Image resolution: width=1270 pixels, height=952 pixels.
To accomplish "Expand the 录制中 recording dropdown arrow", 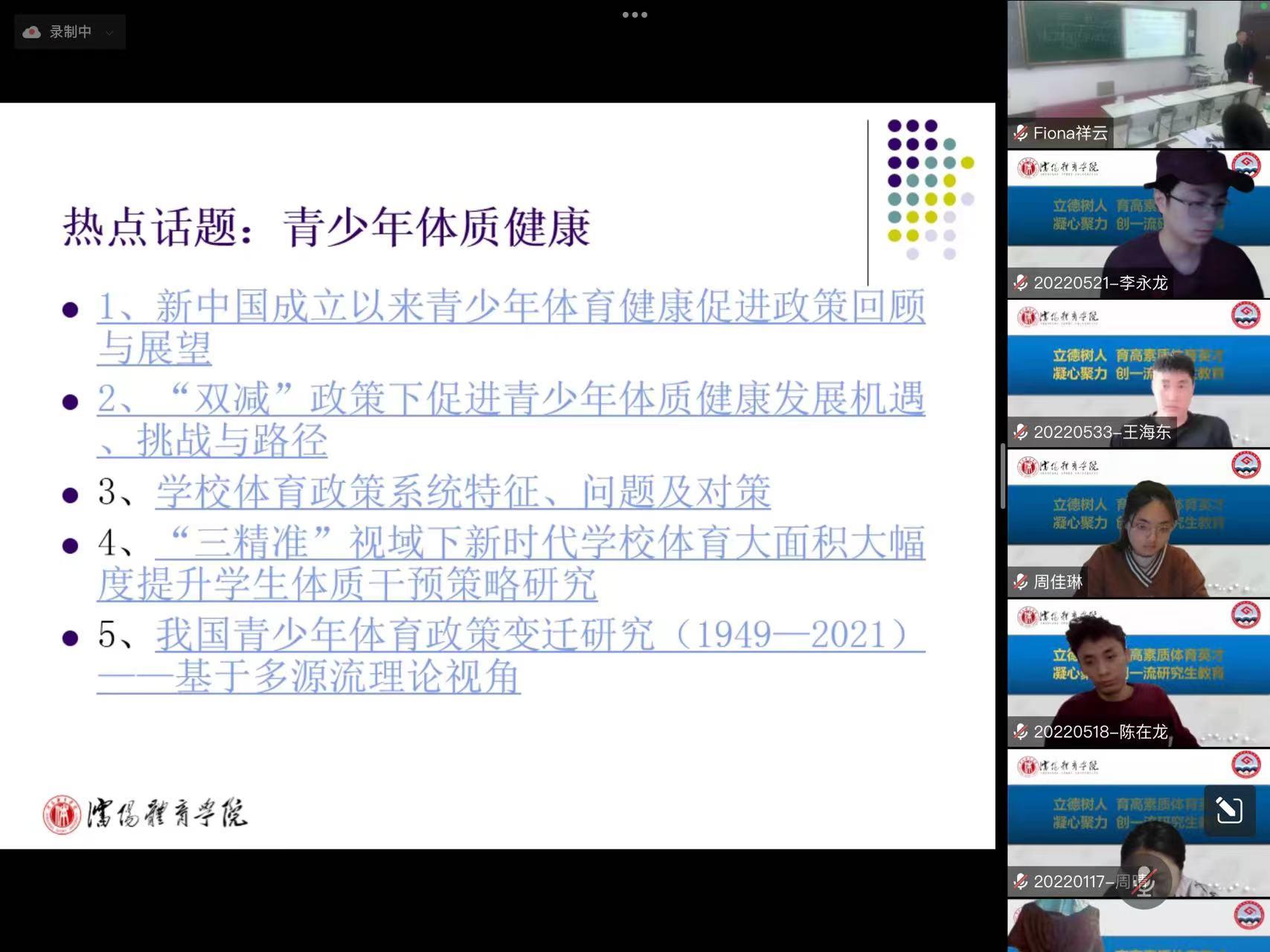I will [109, 33].
